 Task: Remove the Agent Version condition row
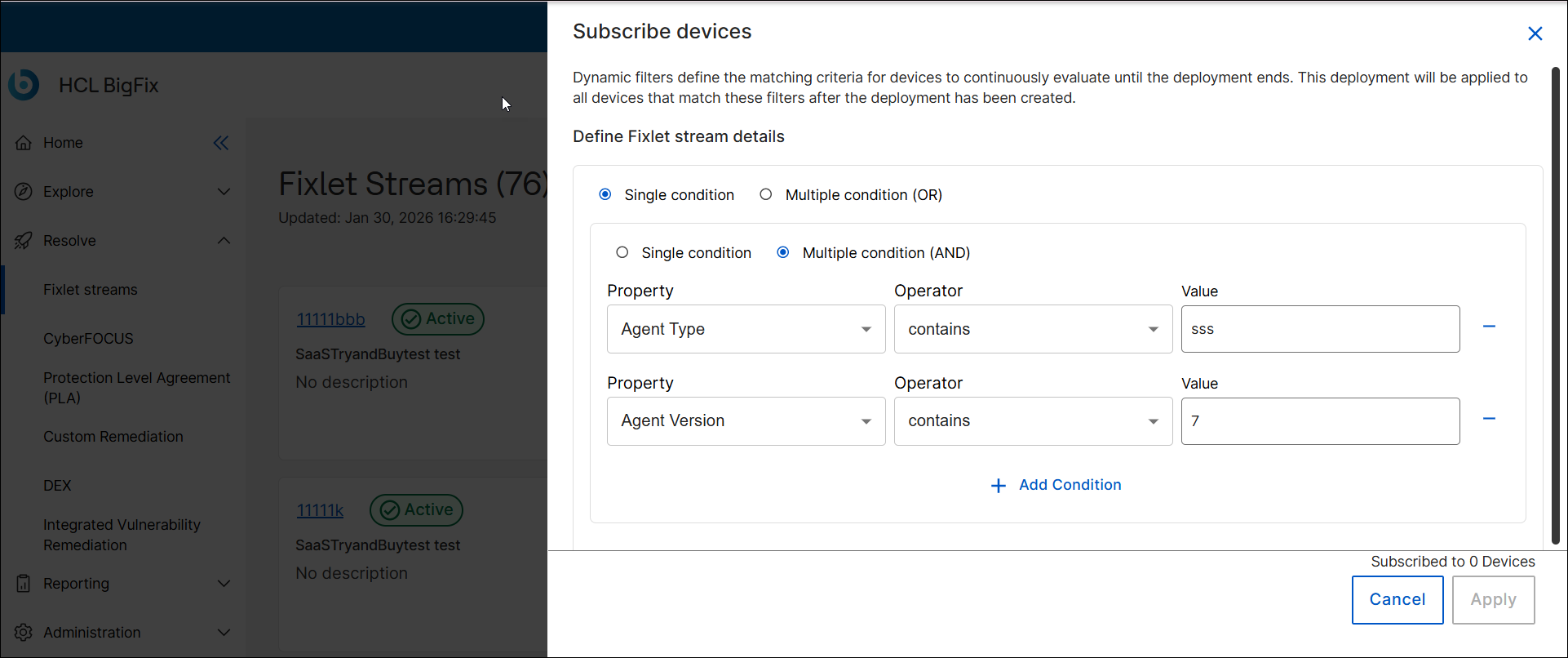(1489, 419)
